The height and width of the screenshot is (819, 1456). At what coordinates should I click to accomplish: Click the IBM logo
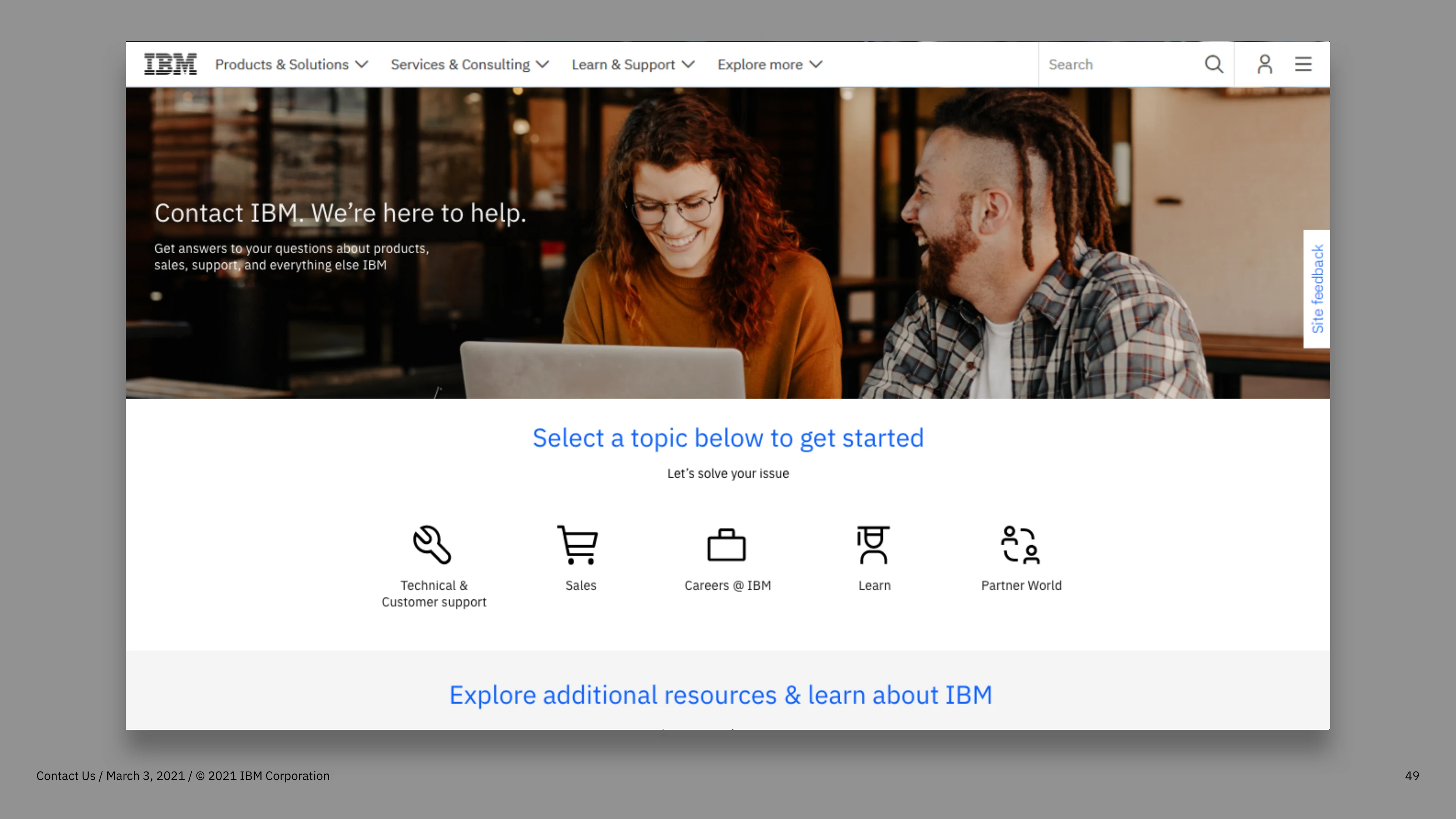pyautogui.click(x=170, y=64)
